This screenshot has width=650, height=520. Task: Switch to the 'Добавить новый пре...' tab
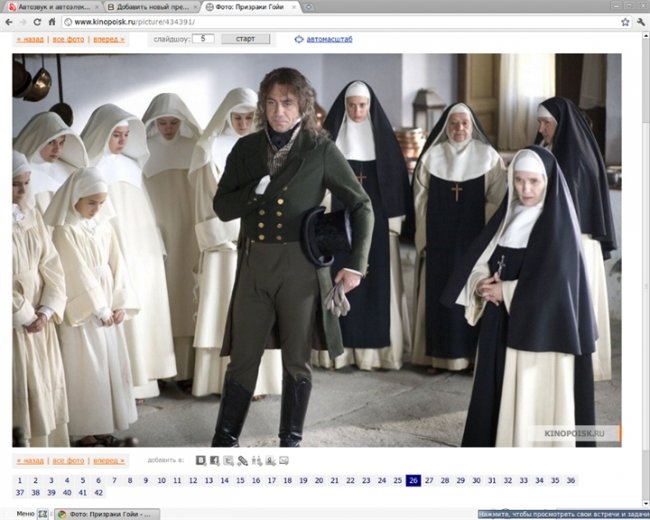(148, 6)
